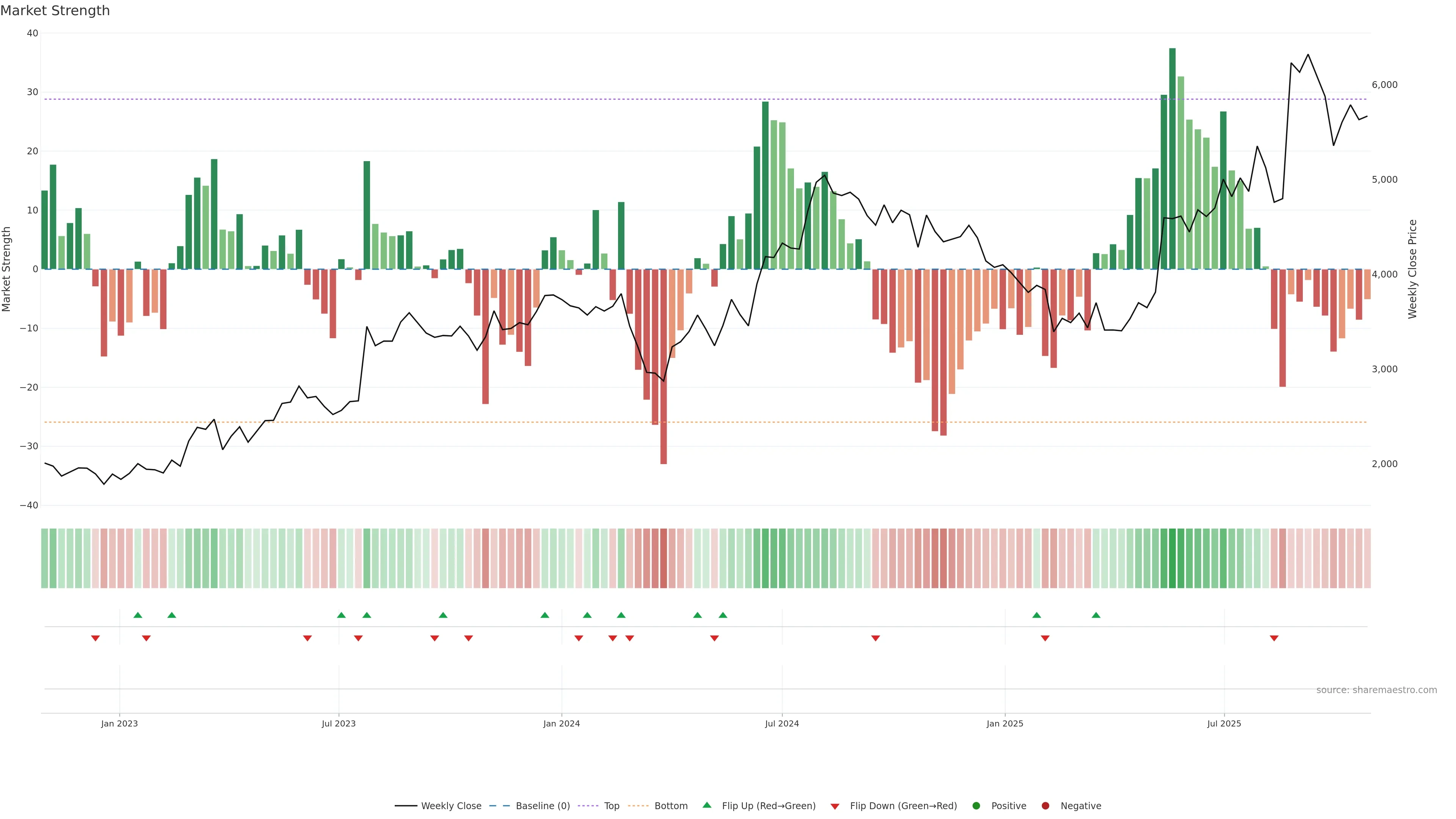Click red Flip Down legend triangle icon

(x=835, y=806)
